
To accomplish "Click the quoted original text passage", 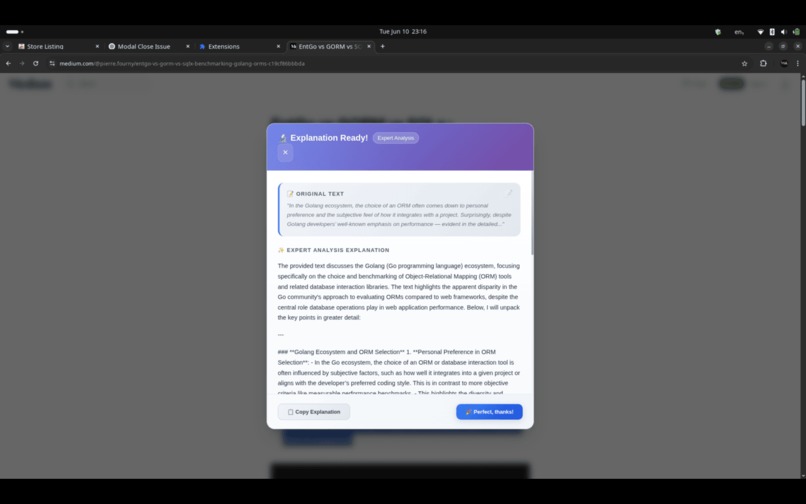I will (x=399, y=215).
